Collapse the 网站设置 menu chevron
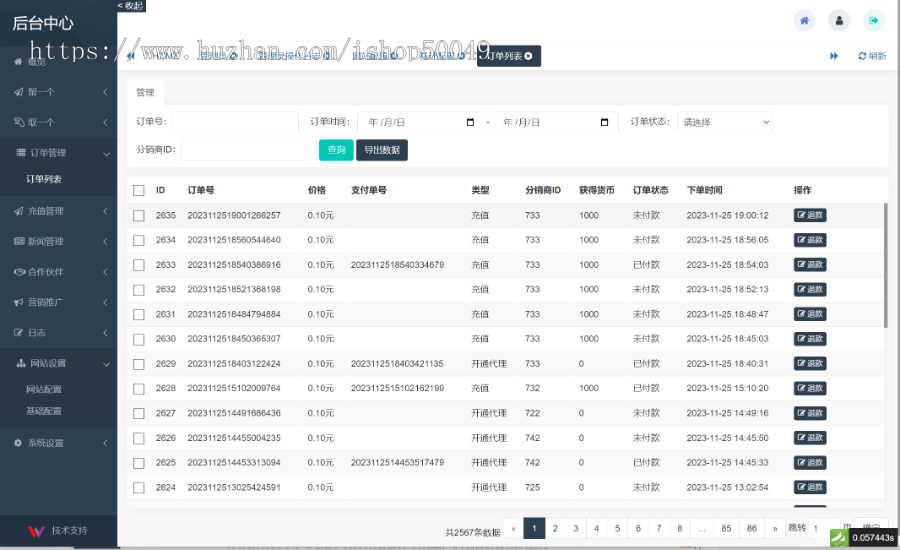900x550 pixels. click(x=106, y=364)
